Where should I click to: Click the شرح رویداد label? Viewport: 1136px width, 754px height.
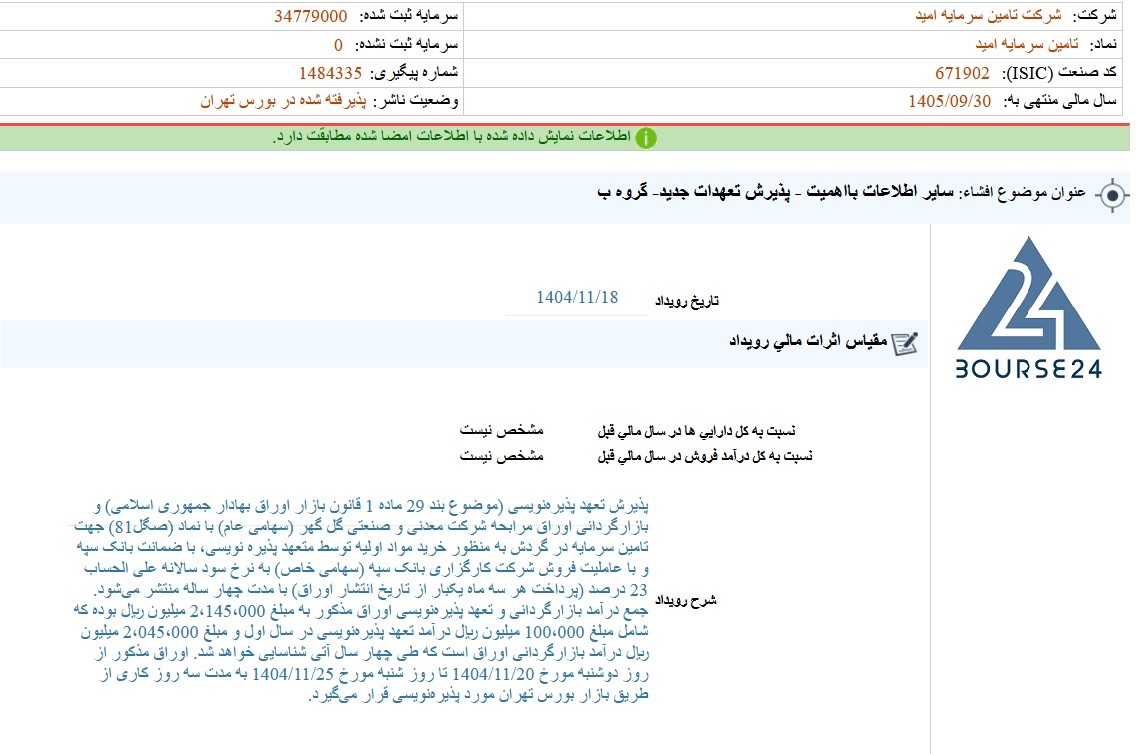click(x=685, y=600)
